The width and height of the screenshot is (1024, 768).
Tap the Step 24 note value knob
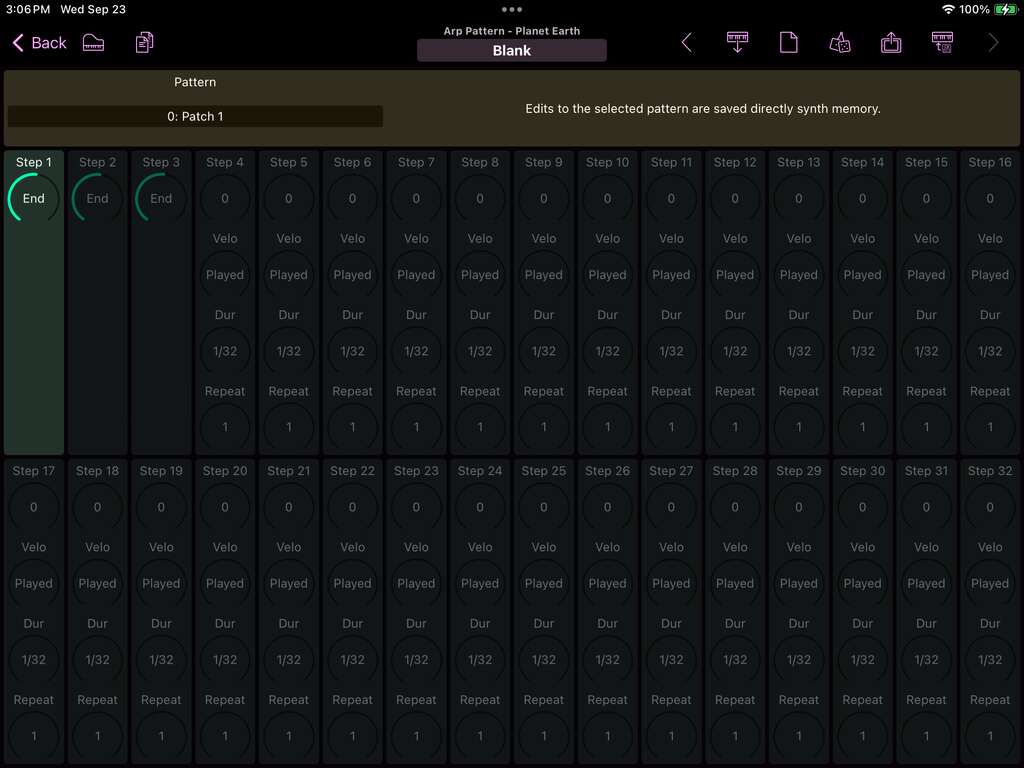pyautogui.click(x=480, y=507)
